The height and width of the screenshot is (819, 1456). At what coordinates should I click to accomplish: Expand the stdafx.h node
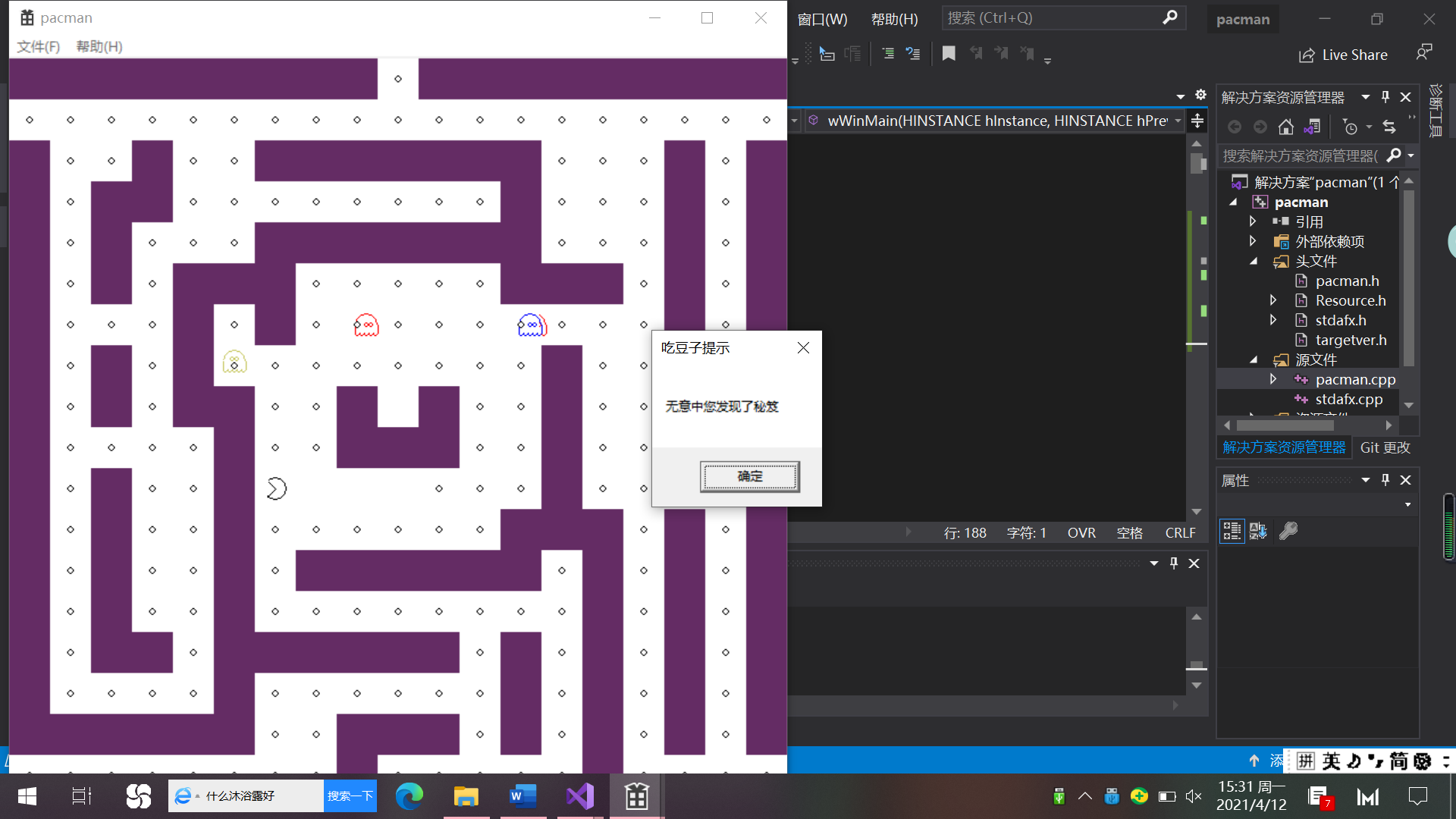1273,320
